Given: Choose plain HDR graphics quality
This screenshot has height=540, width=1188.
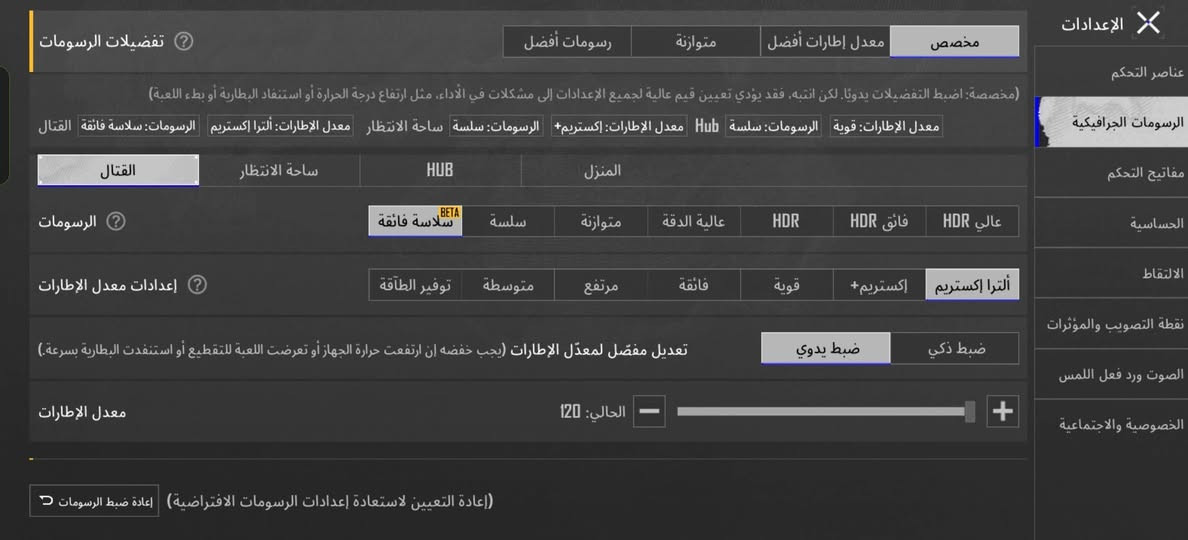Looking at the screenshot, I should tap(786, 222).
